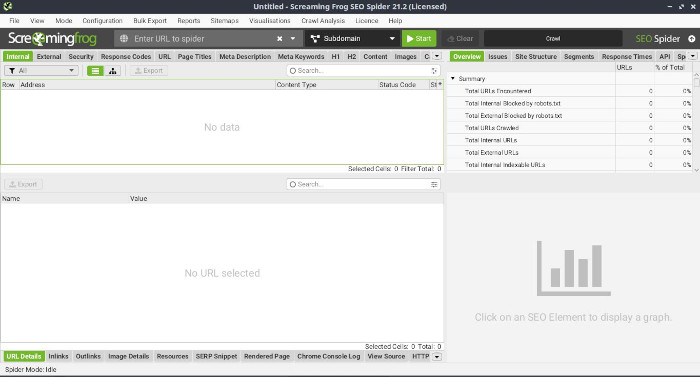Open the Crawl Analysis menu
This screenshot has height=377, width=700.
pos(323,21)
